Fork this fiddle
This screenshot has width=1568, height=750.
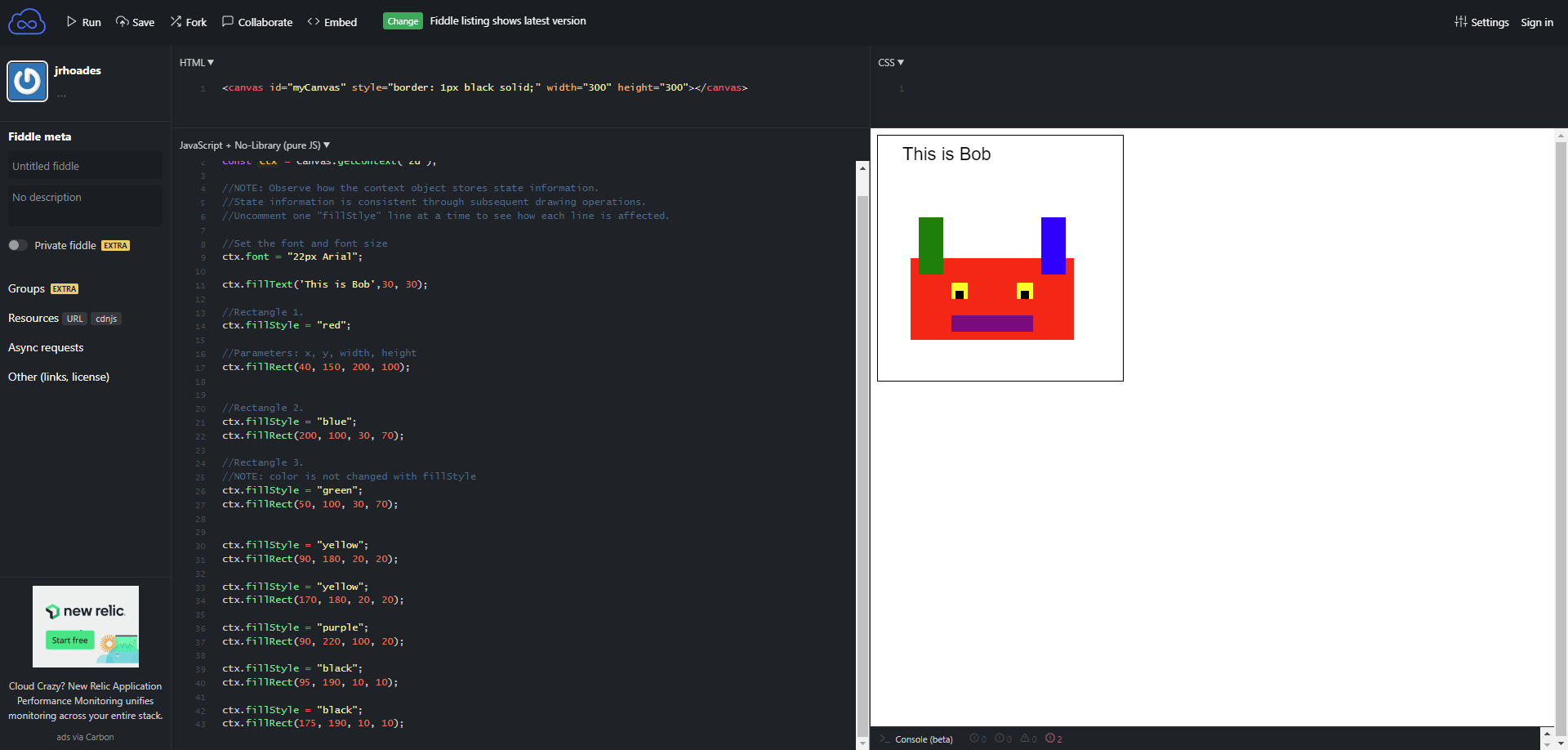point(189,22)
